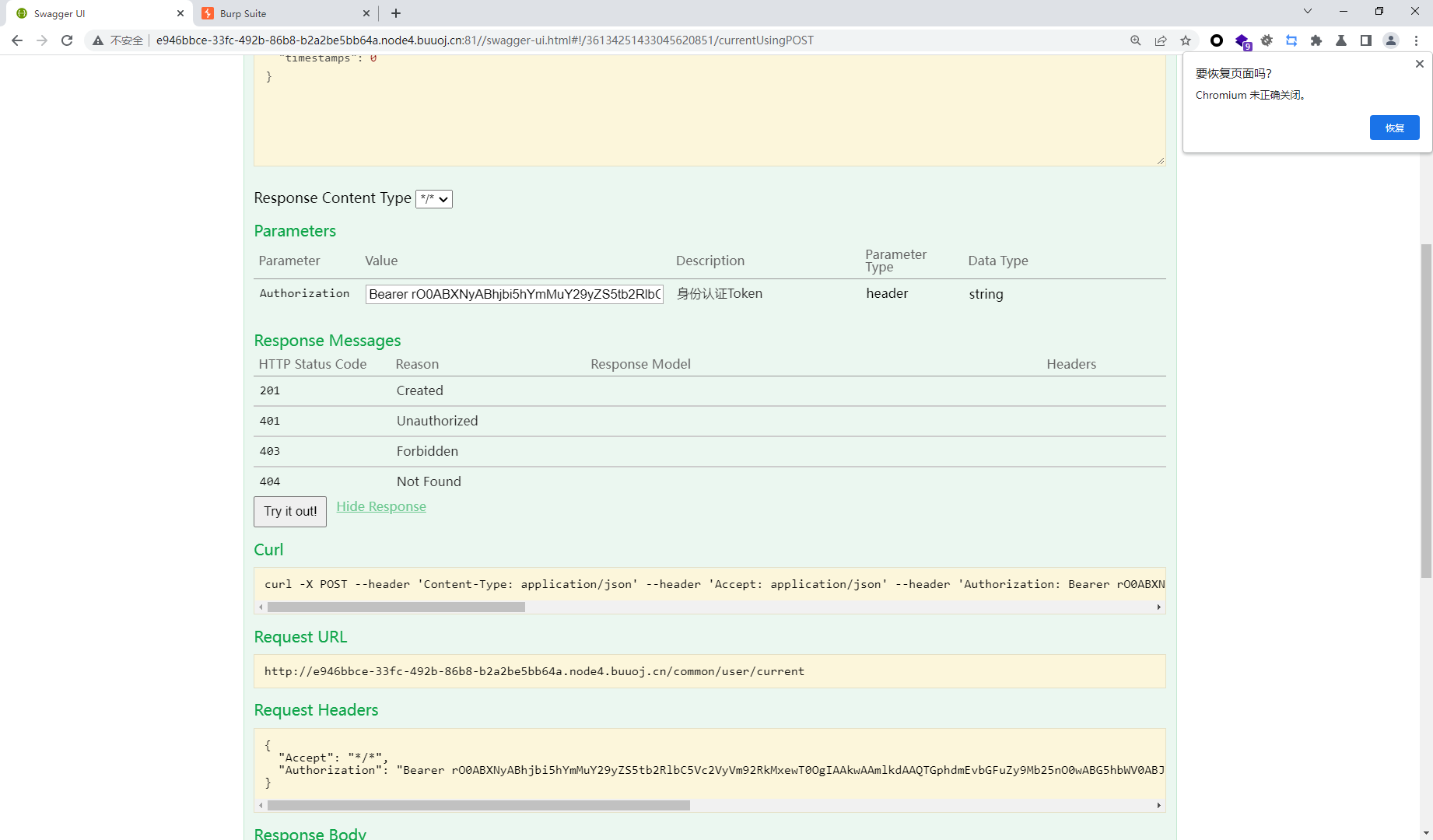Open the tab search chevron
The width and height of the screenshot is (1433, 840).
coord(1308,11)
